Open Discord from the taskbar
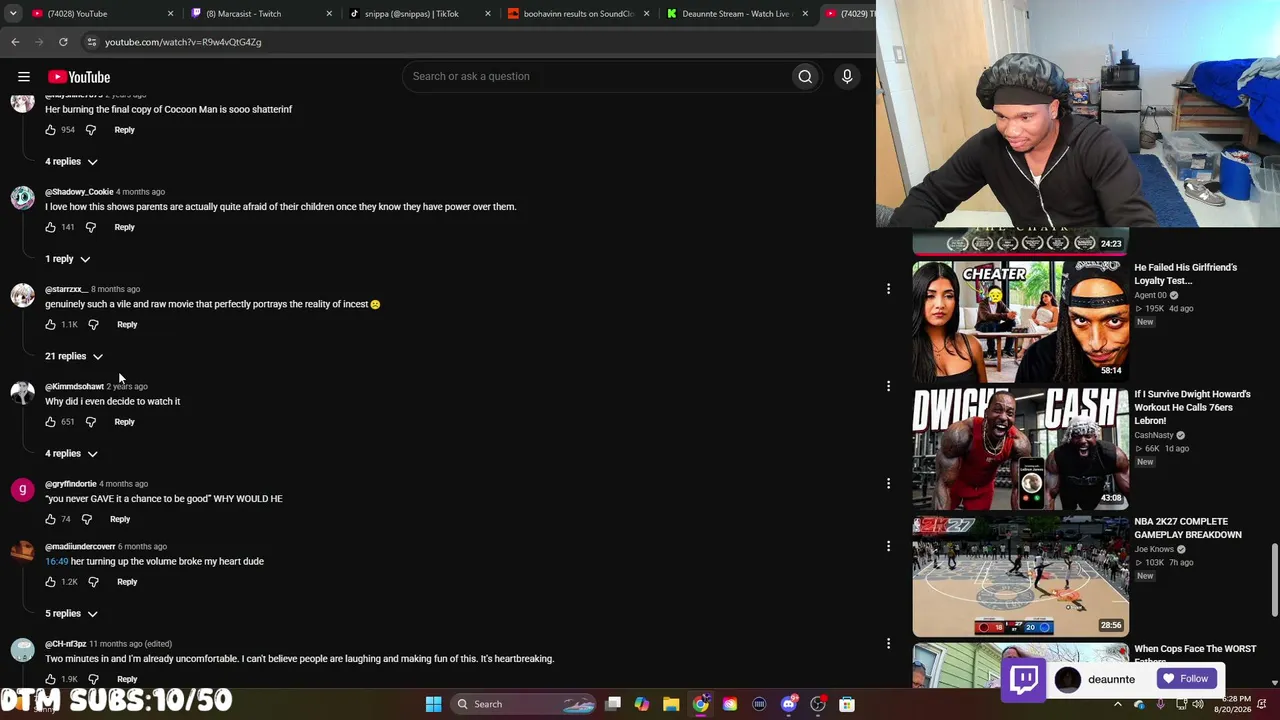Image resolution: width=1280 pixels, height=720 pixels. point(788,704)
